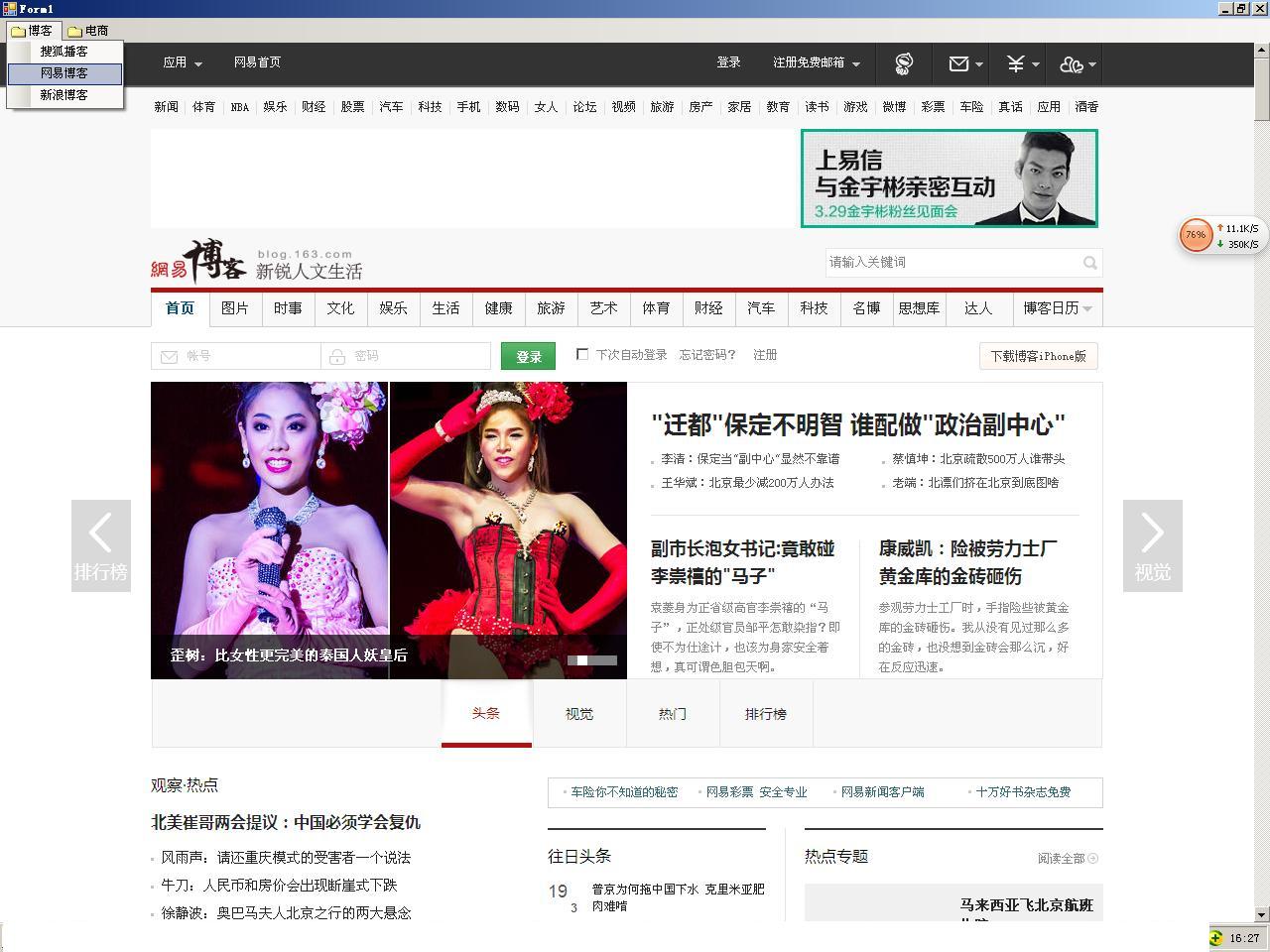Open the 歪树 泰国人妖皇后 slideshow image

point(389,531)
